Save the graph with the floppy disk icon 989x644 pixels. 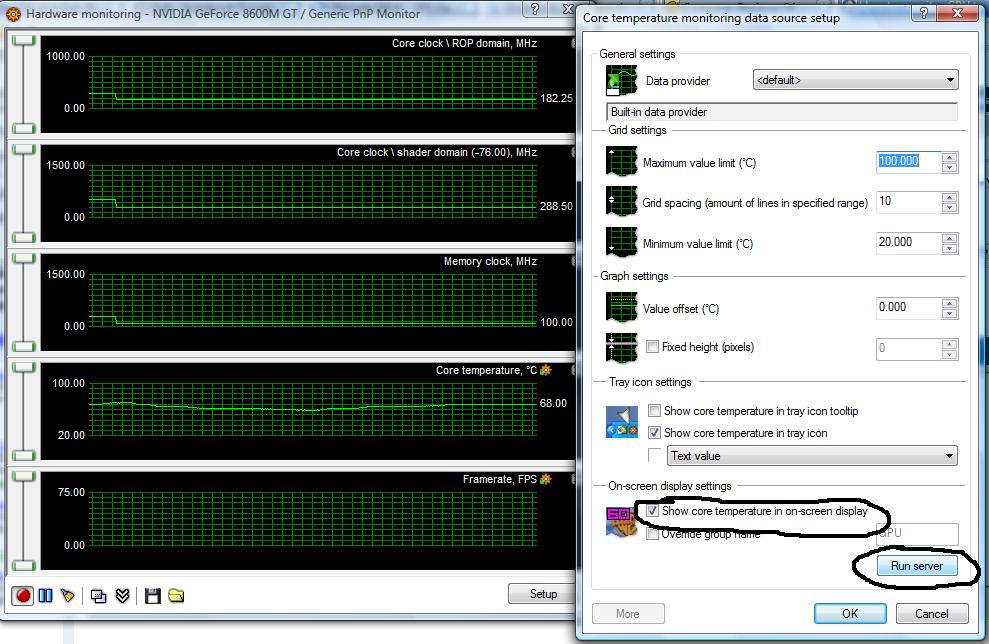[x=153, y=595]
